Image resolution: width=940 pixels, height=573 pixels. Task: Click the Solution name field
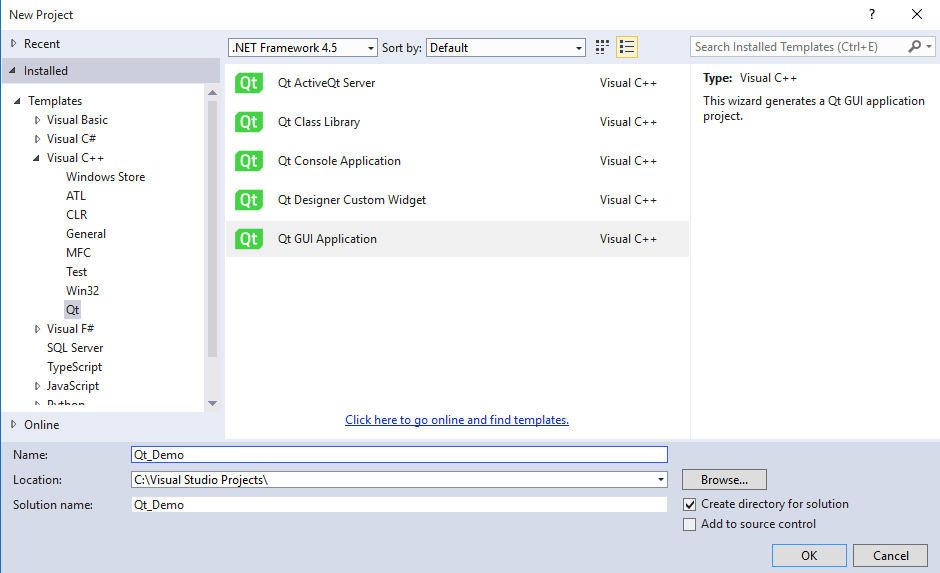399,505
